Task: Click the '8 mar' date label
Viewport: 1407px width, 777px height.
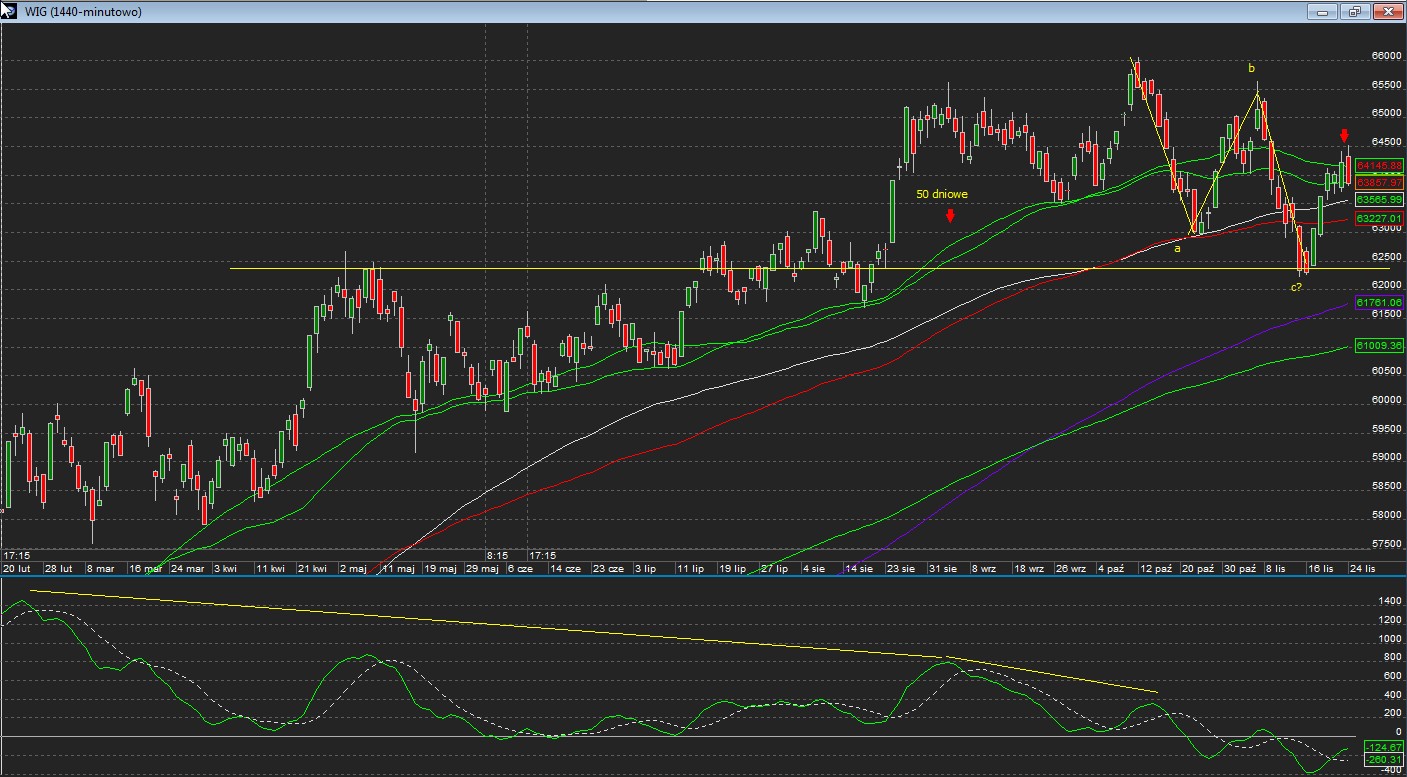Action: click(102, 568)
